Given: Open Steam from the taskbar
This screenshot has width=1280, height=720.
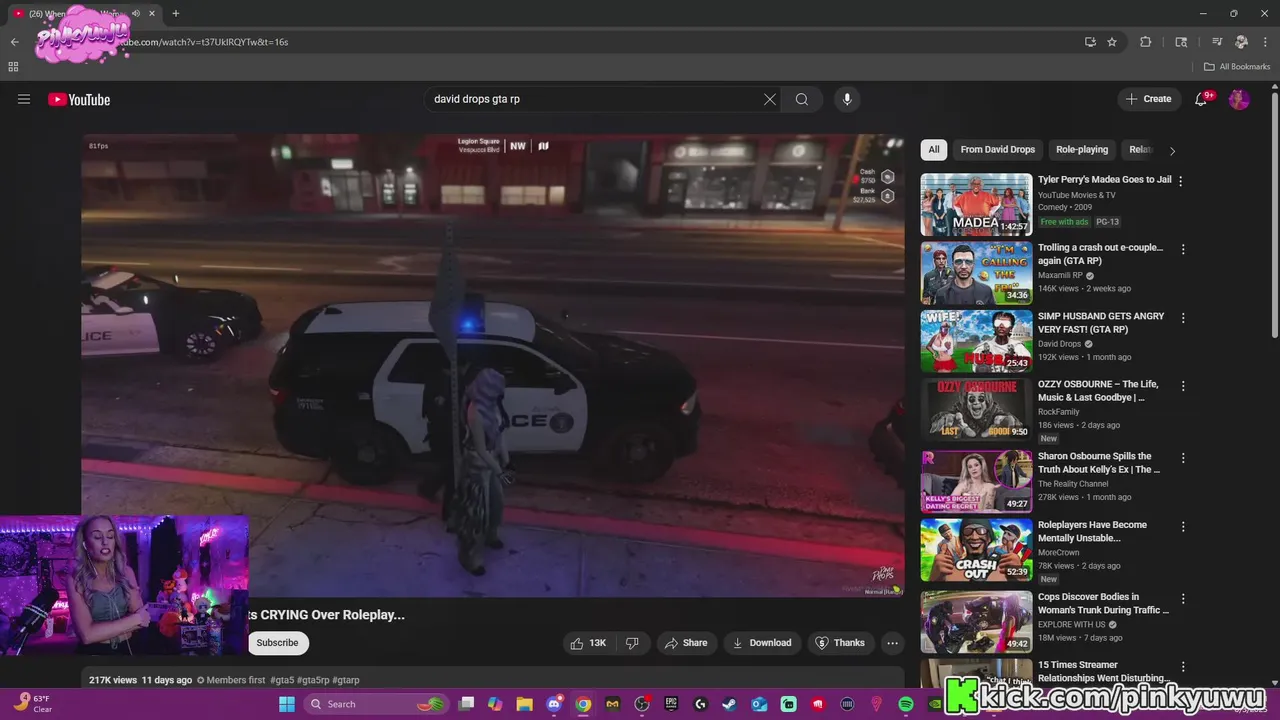Looking at the screenshot, I should [x=730, y=704].
